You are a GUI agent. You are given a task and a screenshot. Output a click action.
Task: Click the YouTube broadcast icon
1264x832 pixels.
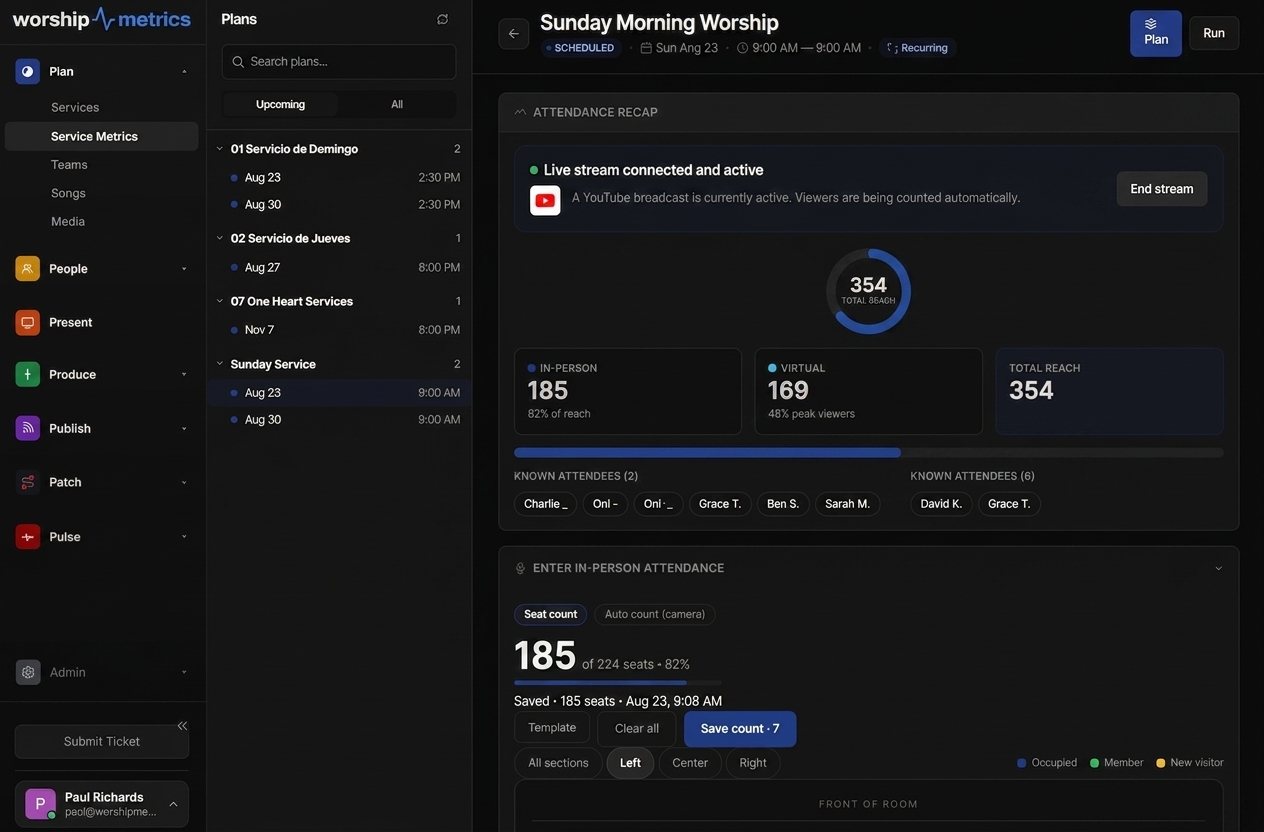pyautogui.click(x=545, y=200)
